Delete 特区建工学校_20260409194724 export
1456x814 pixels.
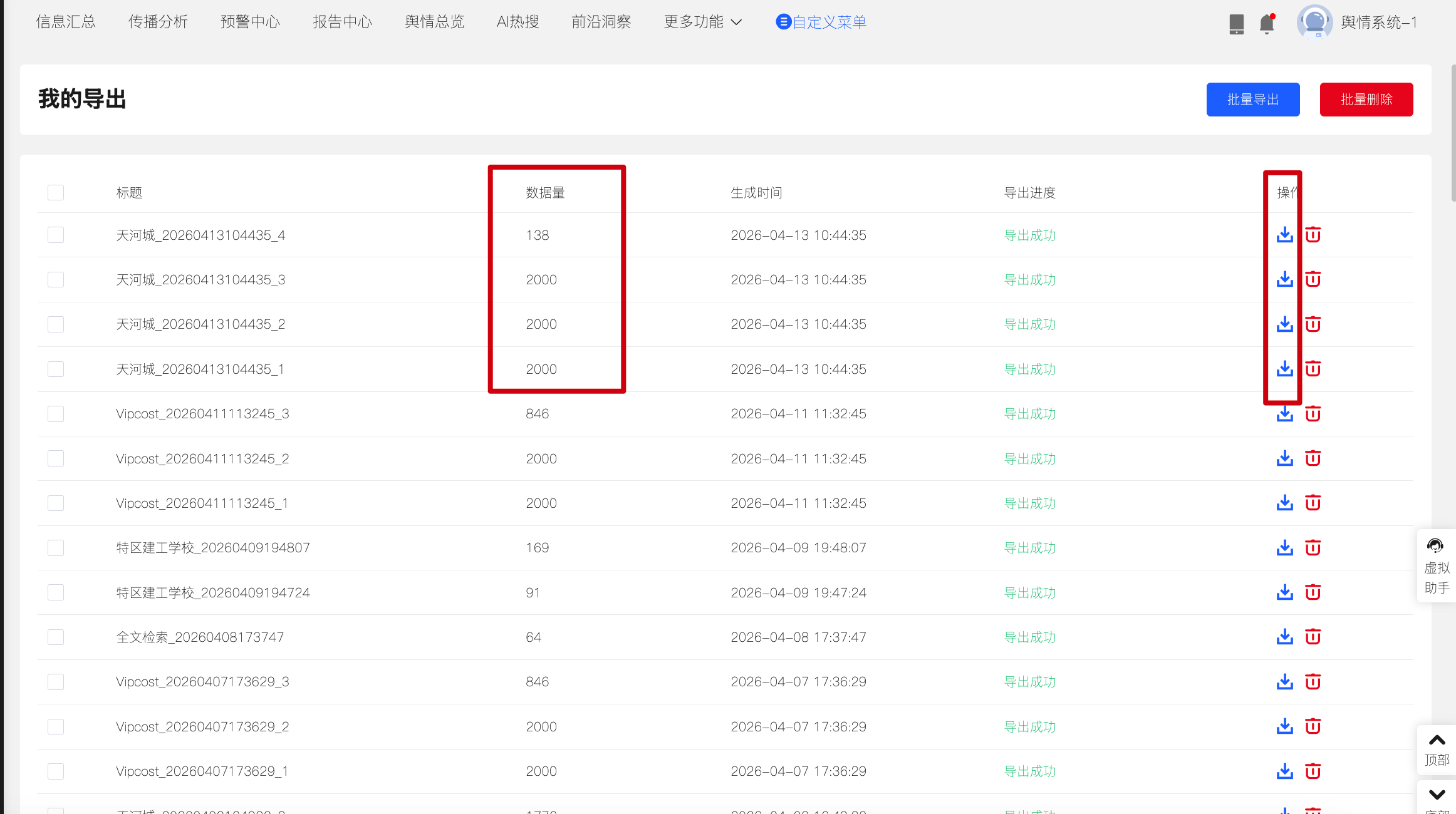coord(1313,592)
